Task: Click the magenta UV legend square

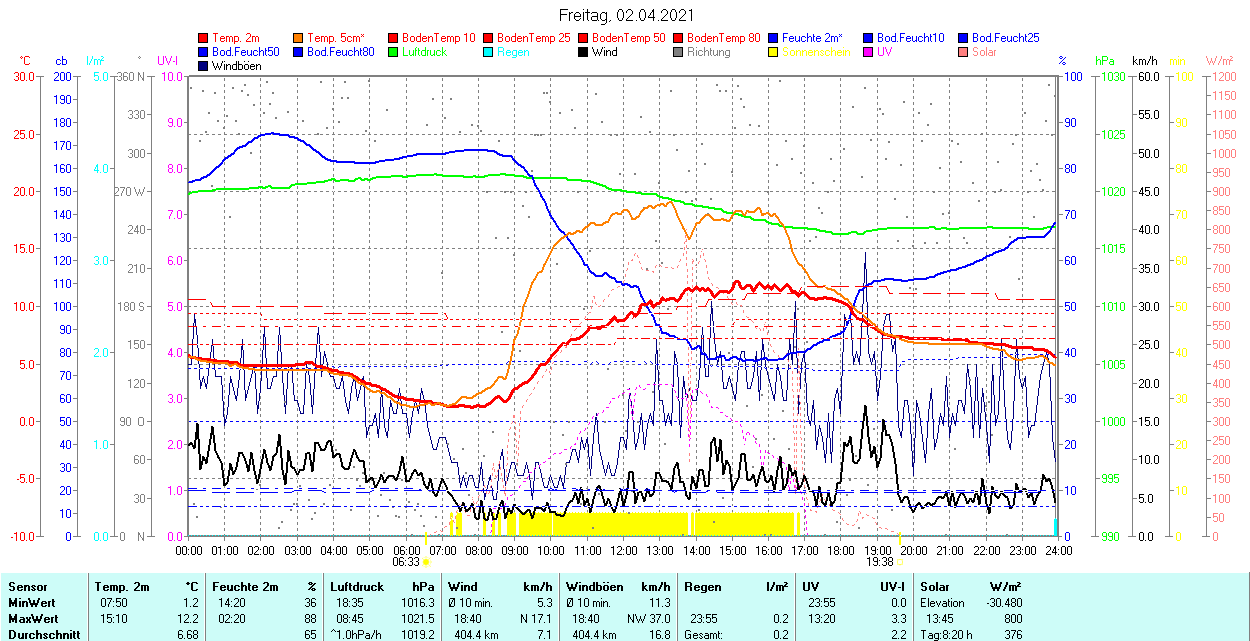Action: (869, 52)
